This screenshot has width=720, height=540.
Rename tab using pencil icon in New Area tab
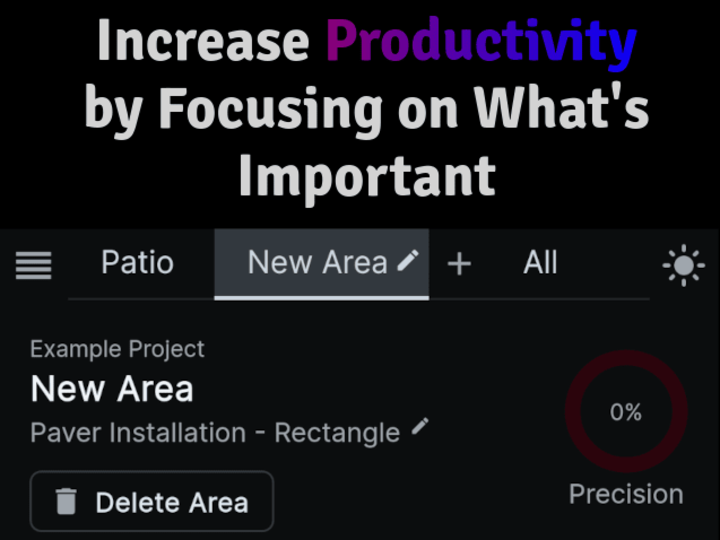pyautogui.click(x=408, y=260)
